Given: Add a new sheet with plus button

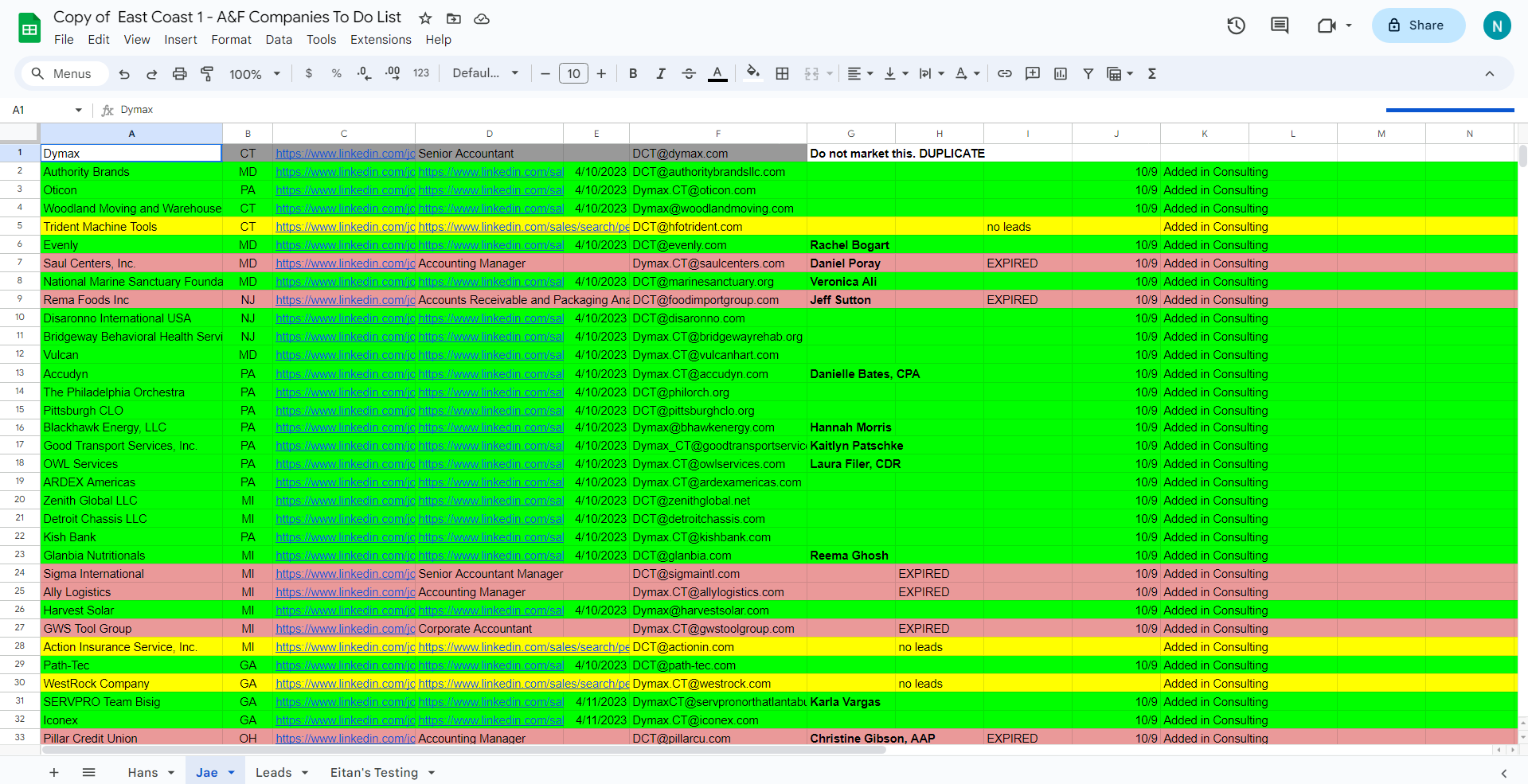Looking at the screenshot, I should pos(54,773).
